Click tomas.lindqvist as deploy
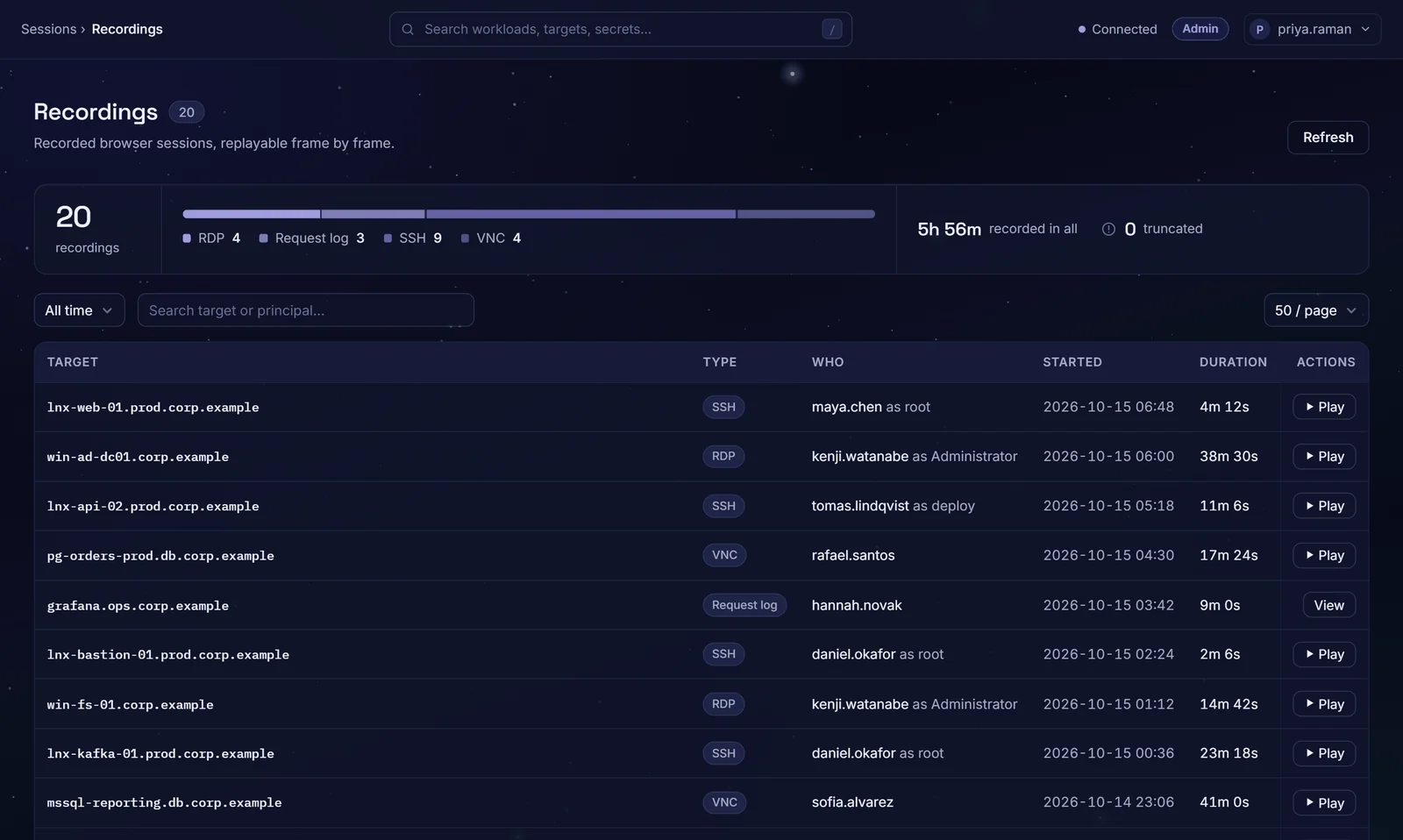1403x840 pixels. [893, 506]
